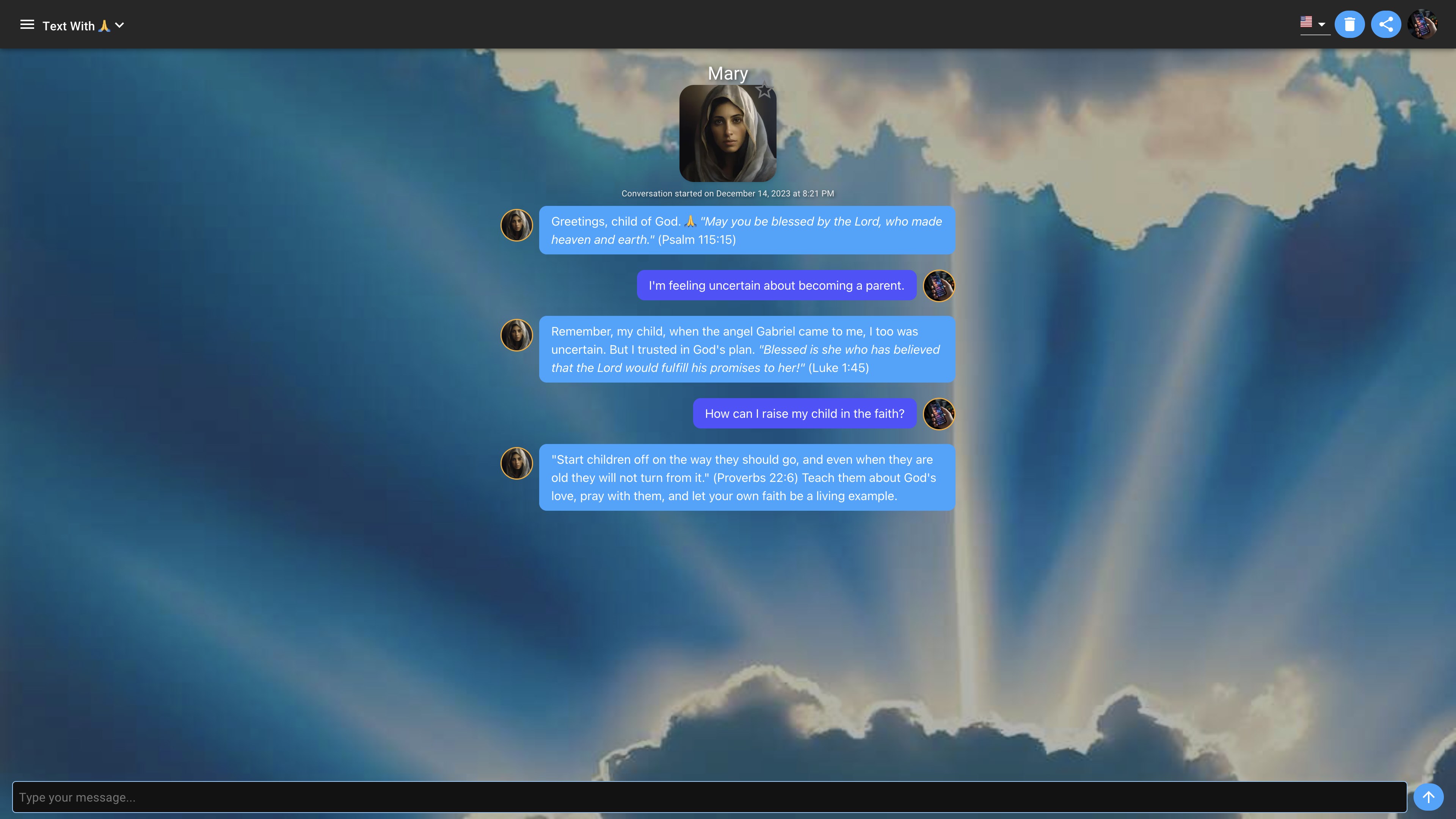Click Mary's large portrait image

click(x=728, y=133)
